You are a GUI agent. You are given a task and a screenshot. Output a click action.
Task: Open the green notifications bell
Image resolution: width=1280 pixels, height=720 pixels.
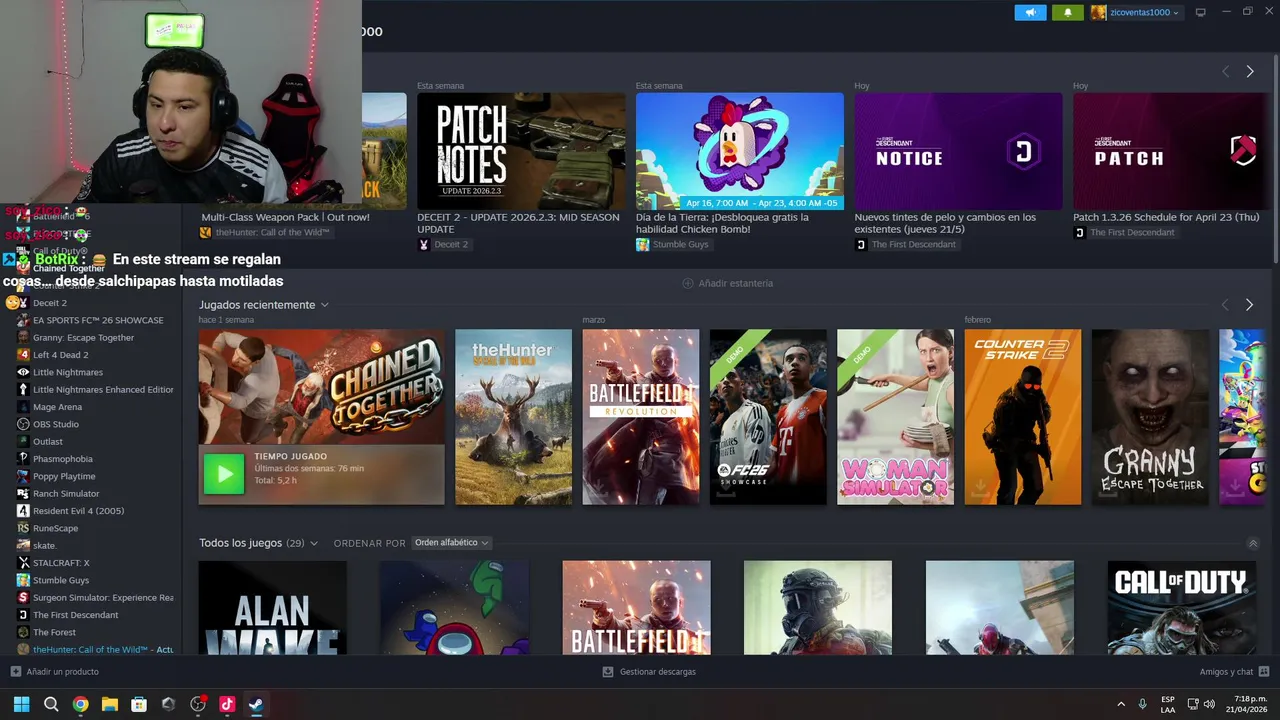click(x=1067, y=13)
